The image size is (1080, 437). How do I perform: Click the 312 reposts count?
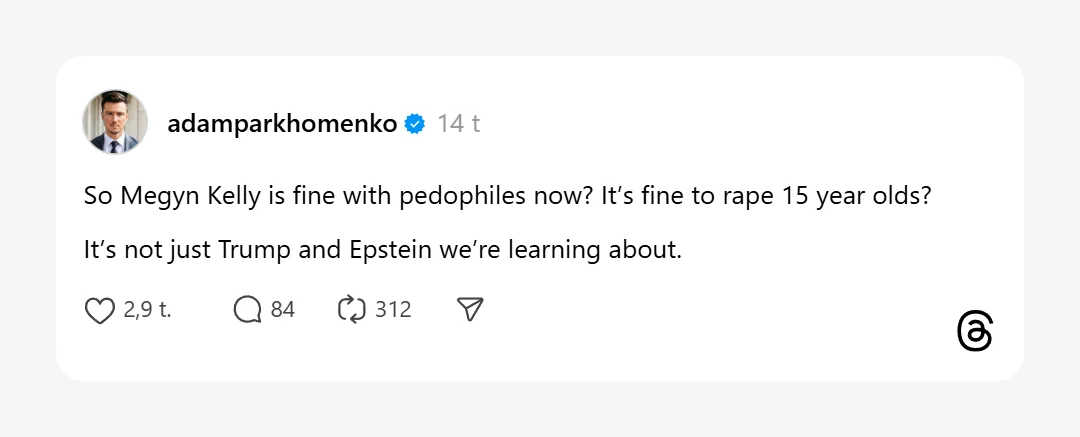pos(393,310)
